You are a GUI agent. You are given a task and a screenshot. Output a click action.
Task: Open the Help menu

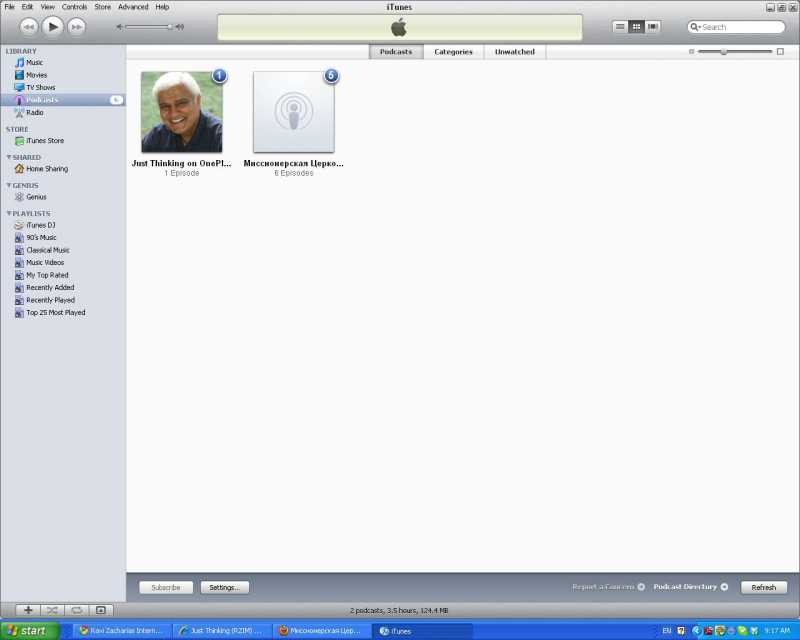162,7
